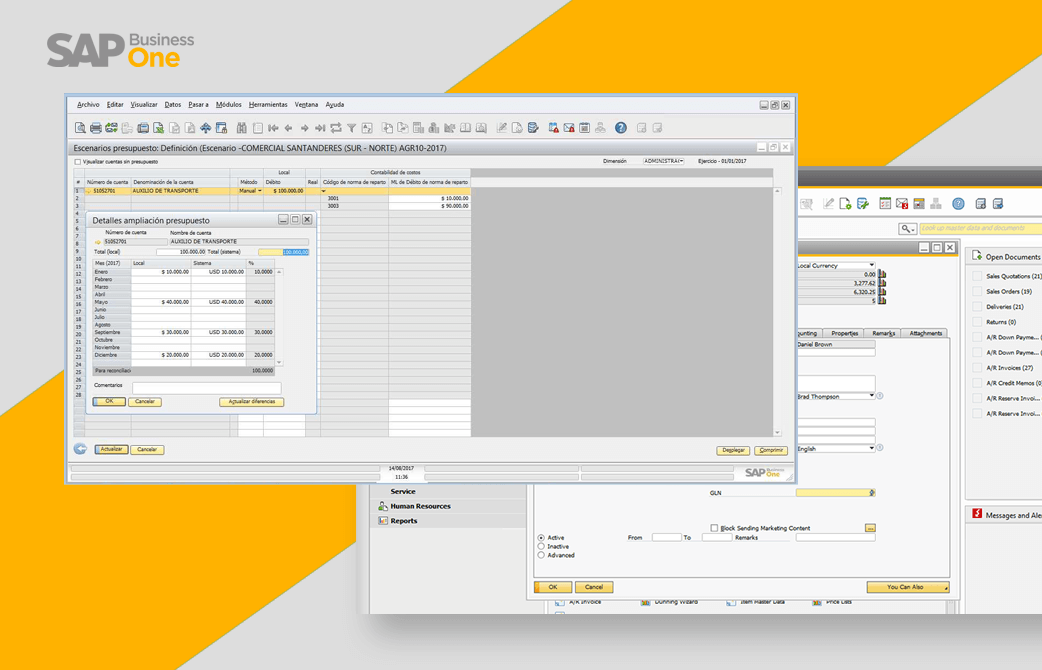Open the Calendar toolbar icon

(585, 128)
